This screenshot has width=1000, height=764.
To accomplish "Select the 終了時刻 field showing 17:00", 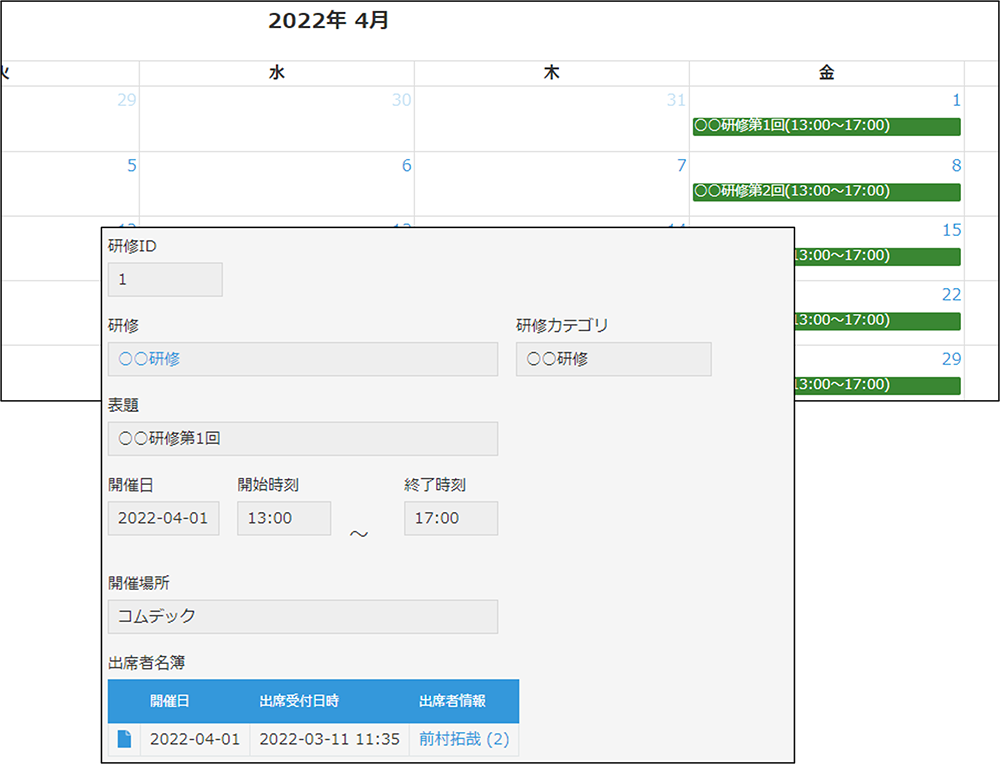I will click(x=450, y=518).
